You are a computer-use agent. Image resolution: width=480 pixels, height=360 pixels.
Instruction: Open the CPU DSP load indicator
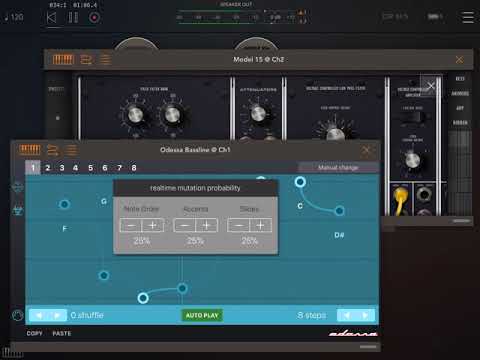tap(395, 17)
